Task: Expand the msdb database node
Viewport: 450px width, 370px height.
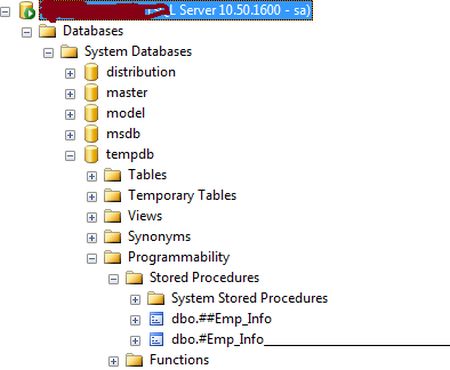Action: click(x=70, y=135)
